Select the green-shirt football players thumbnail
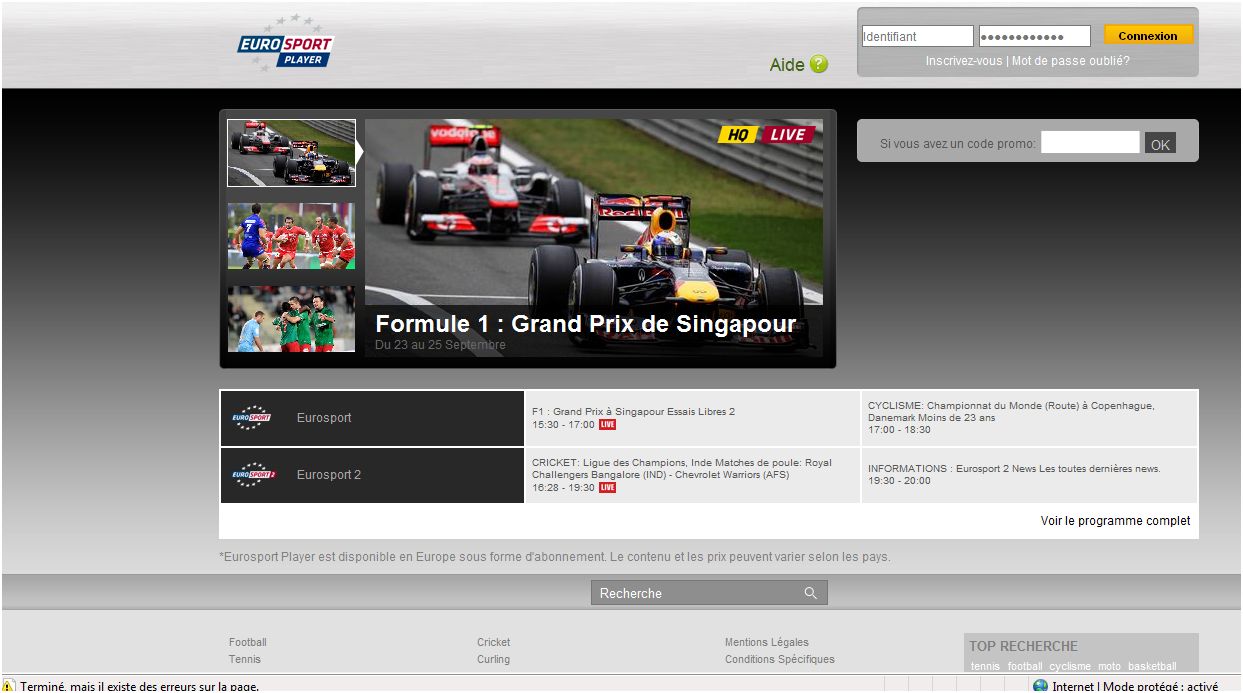The height and width of the screenshot is (693, 1243). tap(291, 319)
